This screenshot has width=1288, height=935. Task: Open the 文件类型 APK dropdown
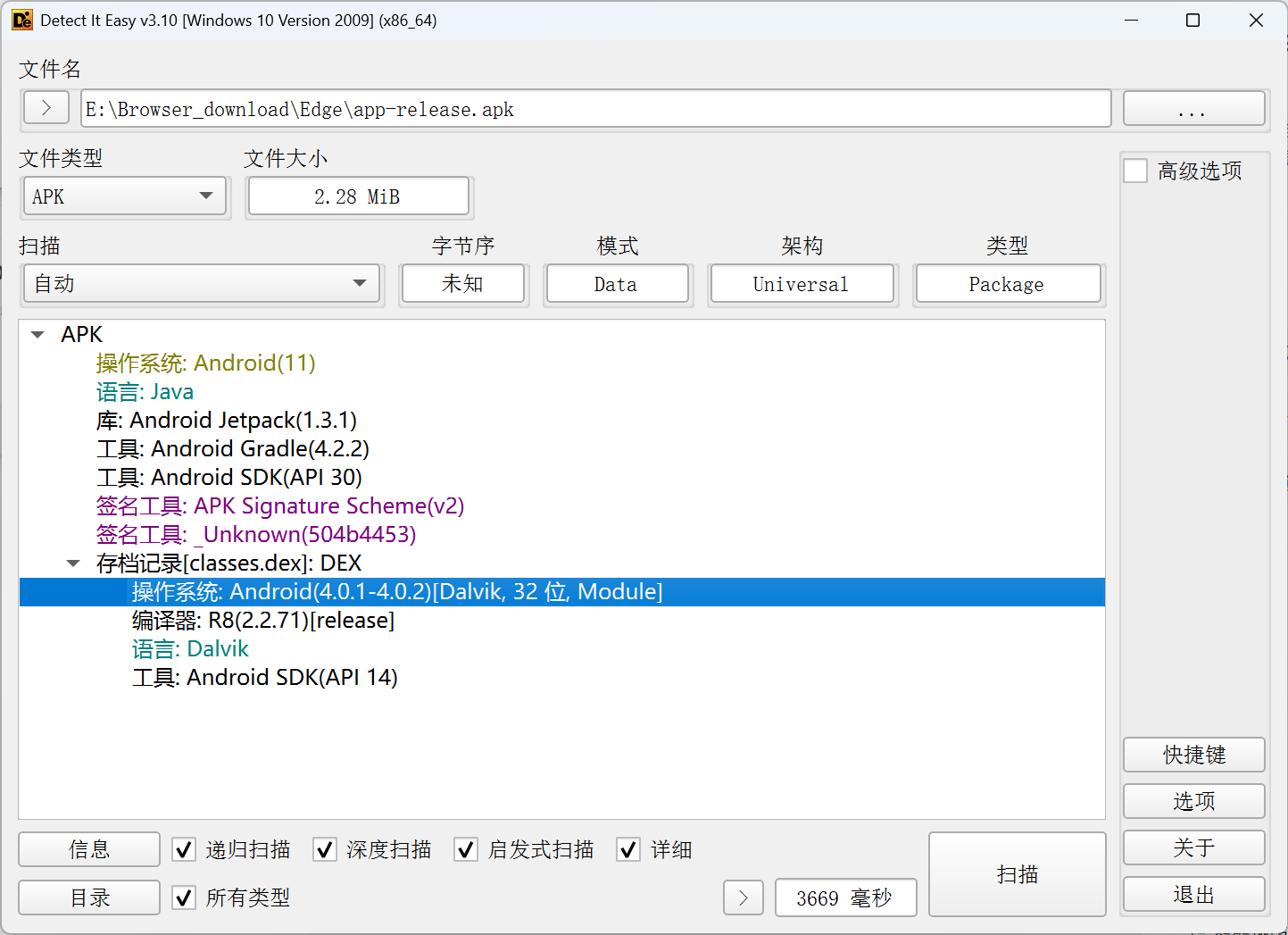click(x=125, y=196)
